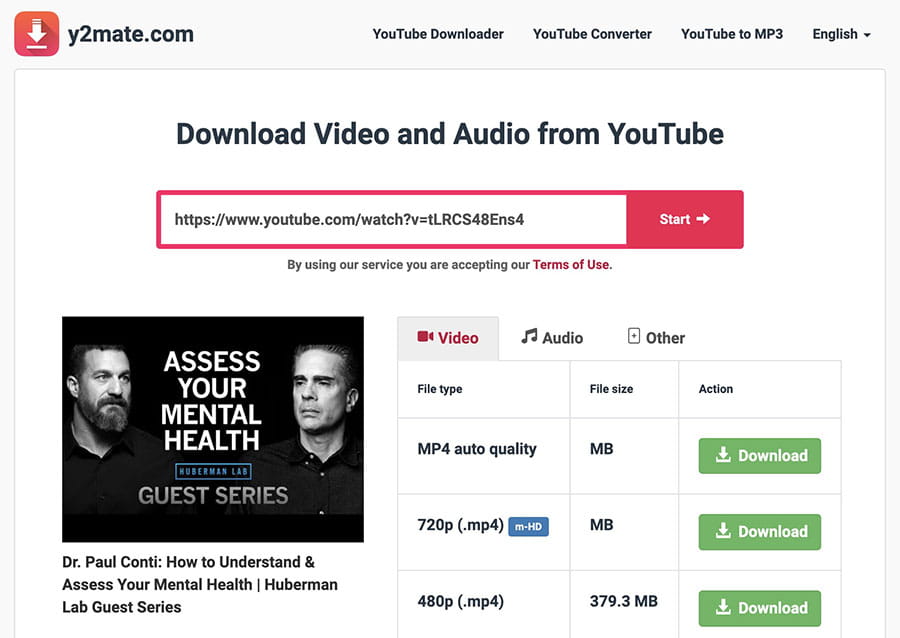
Task: Open the YouTube Downloader menu link
Action: [x=438, y=34]
